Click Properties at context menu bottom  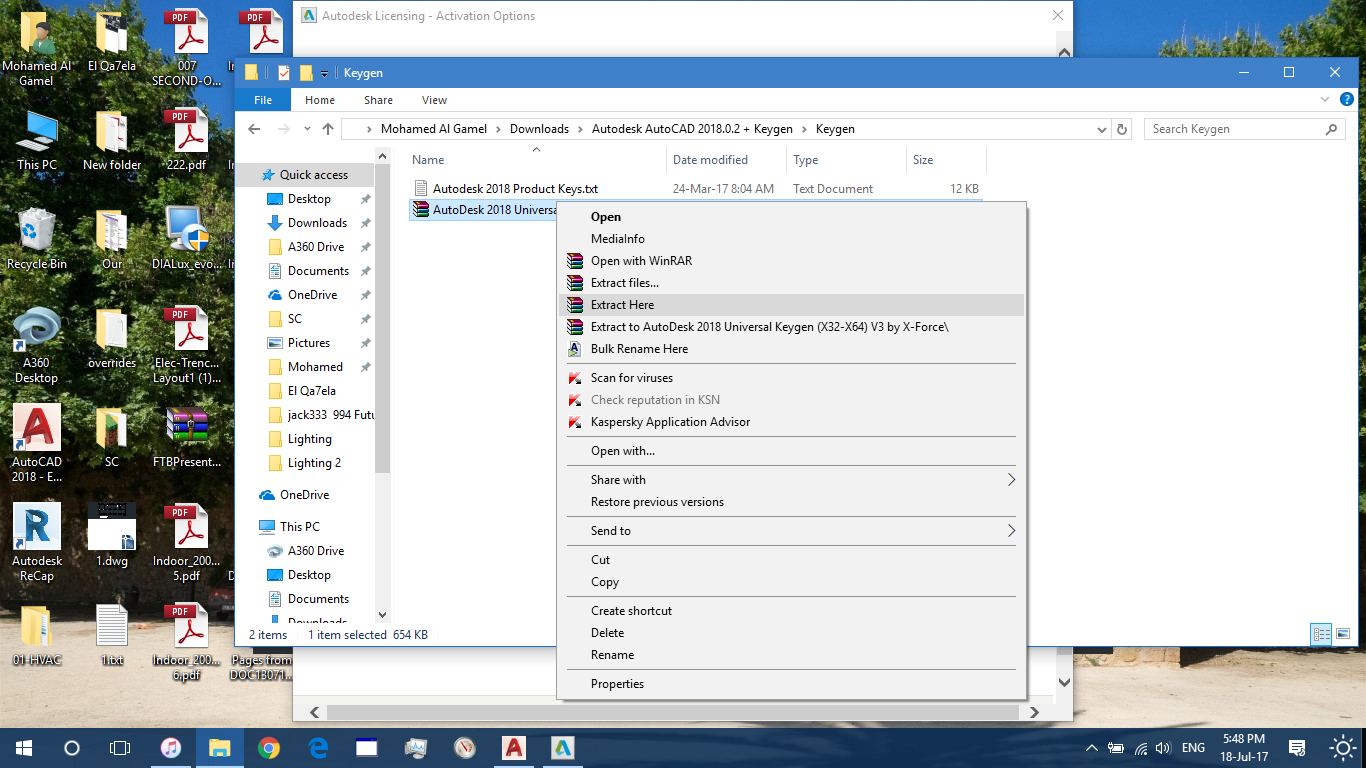coord(791,684)
